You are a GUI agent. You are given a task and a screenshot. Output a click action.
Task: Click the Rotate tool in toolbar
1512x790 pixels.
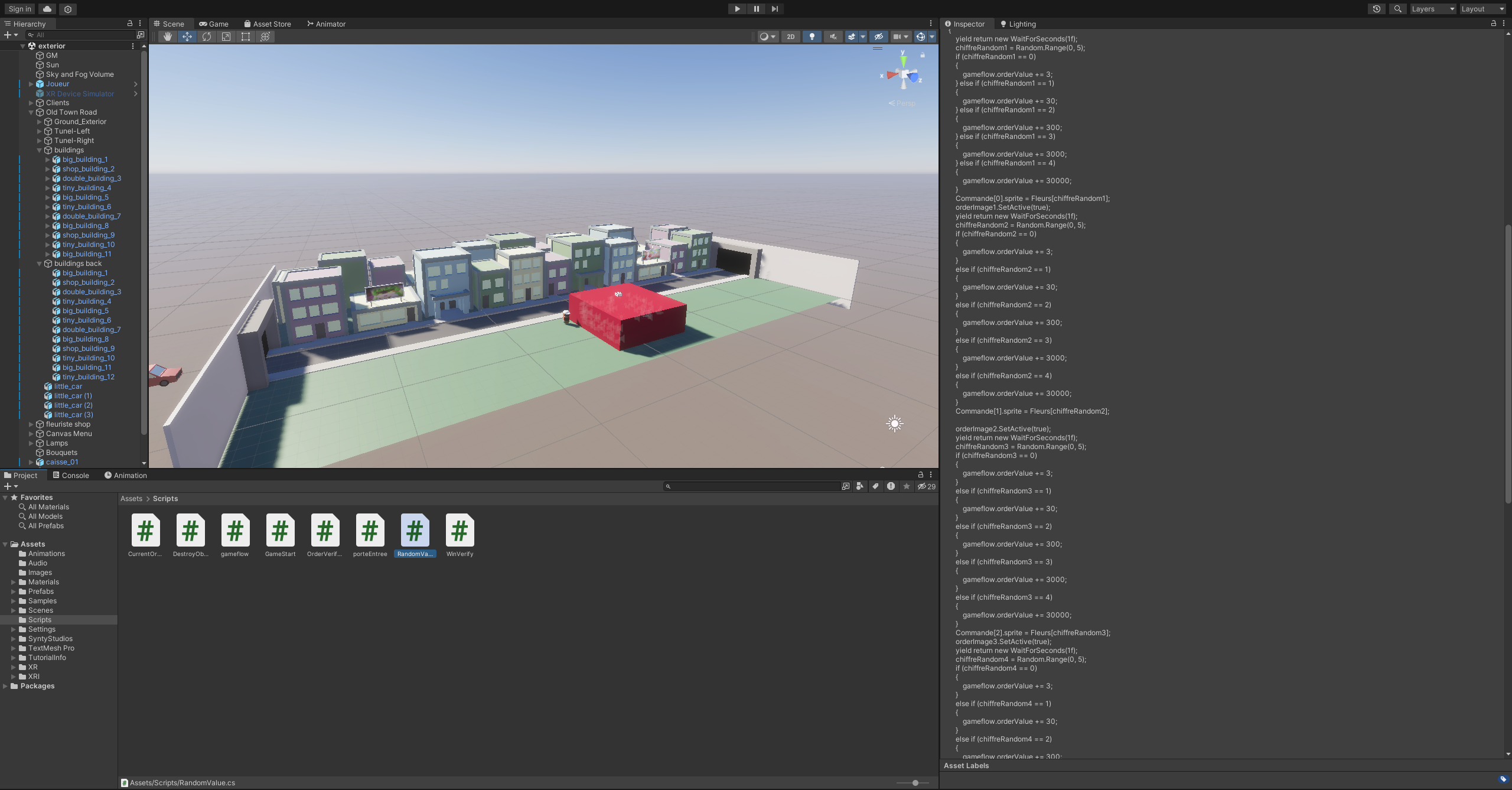[206, 38]
